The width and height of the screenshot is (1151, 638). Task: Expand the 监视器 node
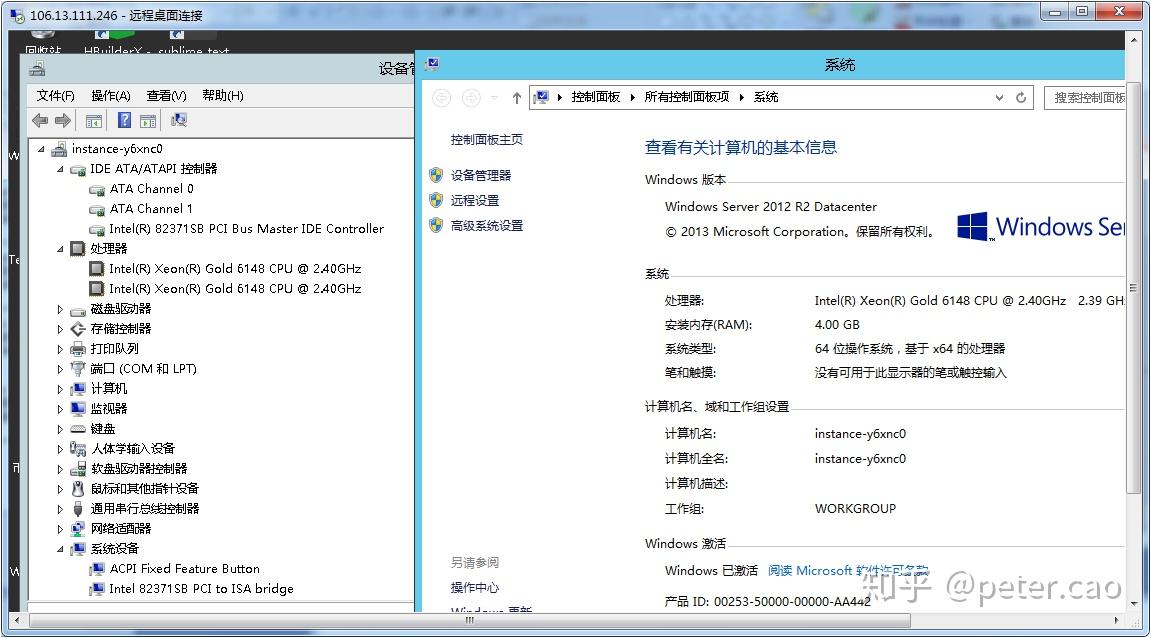[60, 409]
